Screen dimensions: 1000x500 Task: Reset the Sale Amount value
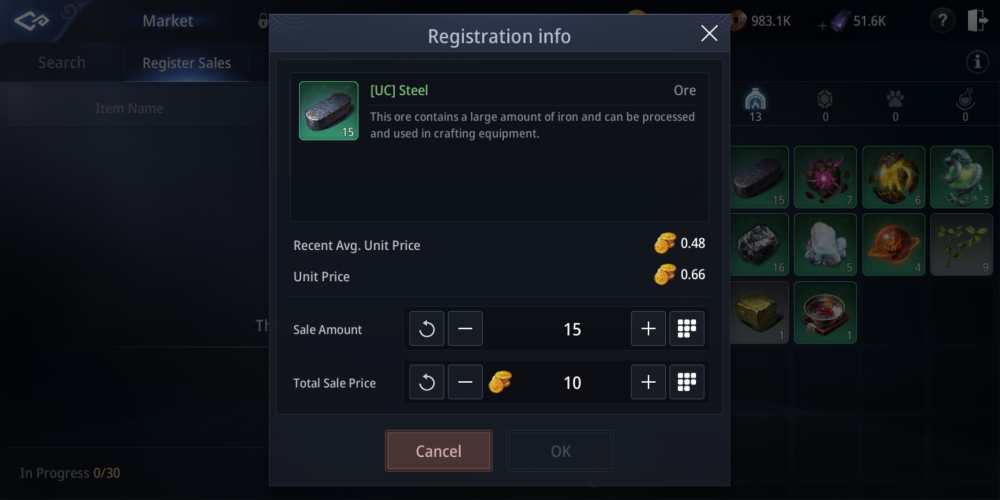click(x=427, y=329)
